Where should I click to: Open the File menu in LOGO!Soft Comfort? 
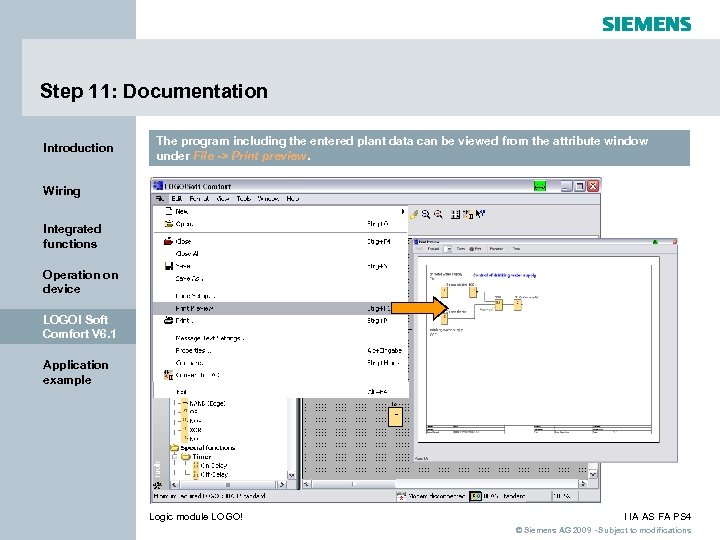point(159,198)
